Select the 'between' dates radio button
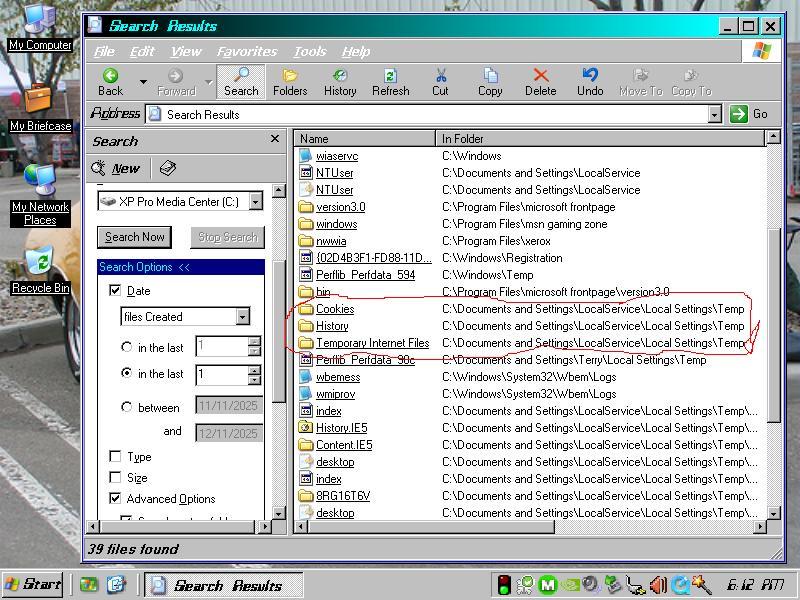 pos(126,407)
